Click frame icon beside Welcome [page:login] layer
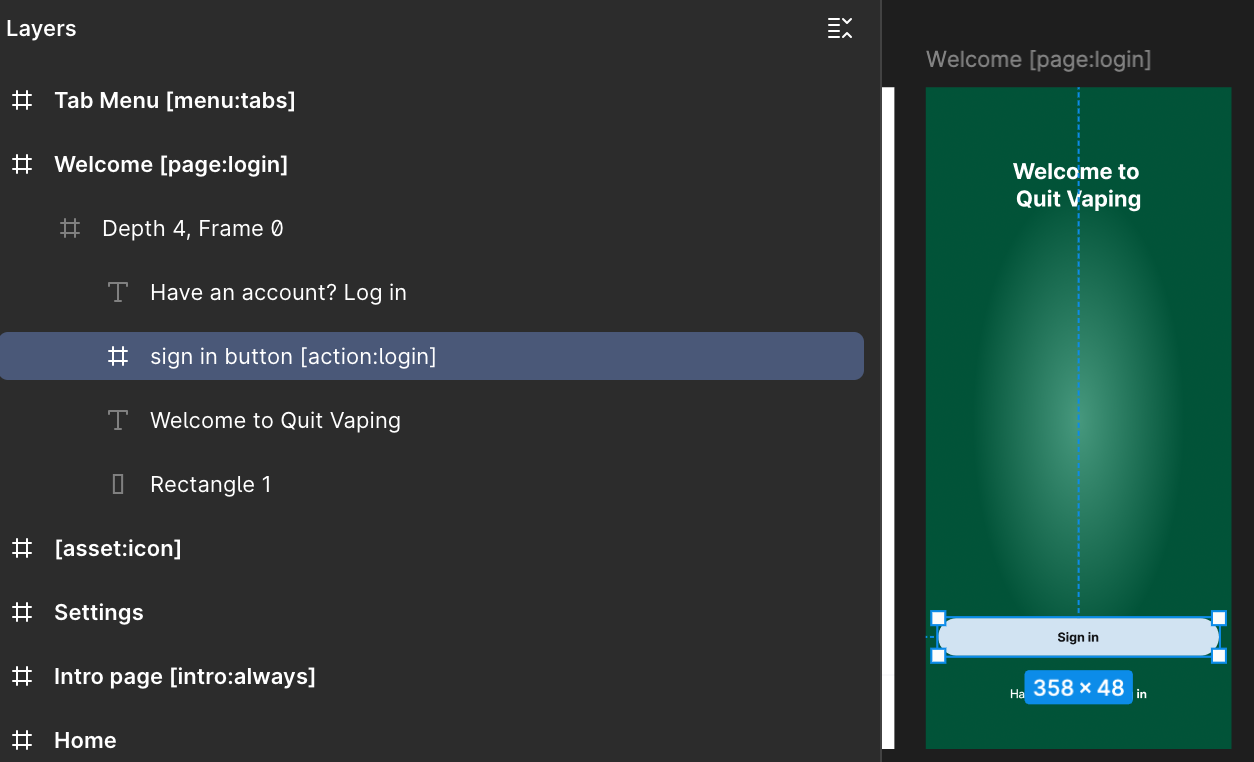Image resolution: width=1254 pixels, height=762 pixels. pos(22,164)
